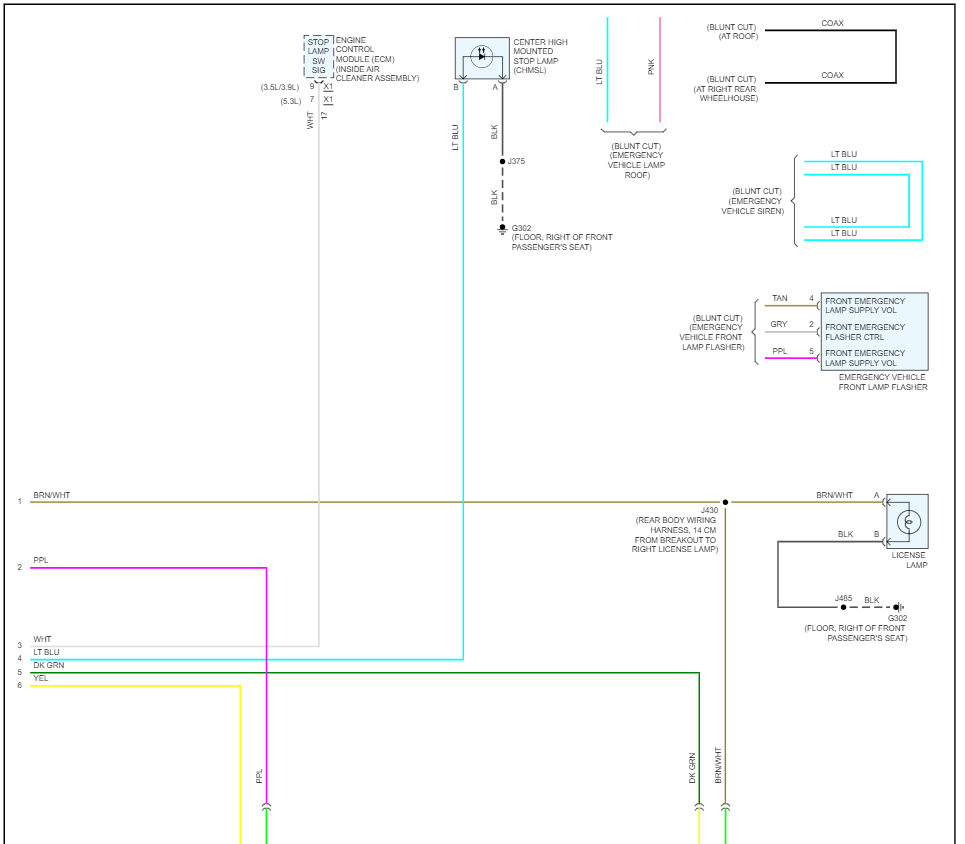The width and height of the screenshot is (965, 844).
Task: Select the GRY wire label at pin 2
Action: coord(779,325)
